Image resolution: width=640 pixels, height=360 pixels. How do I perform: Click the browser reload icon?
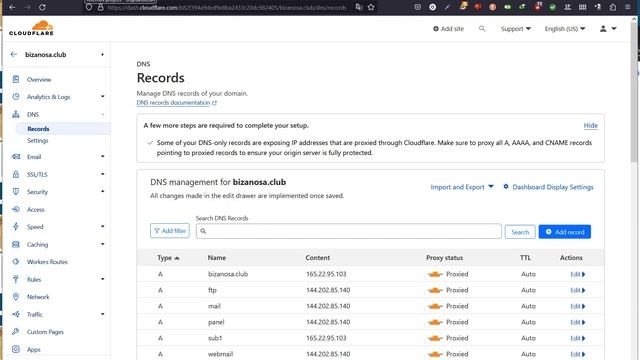pos(42,7)
